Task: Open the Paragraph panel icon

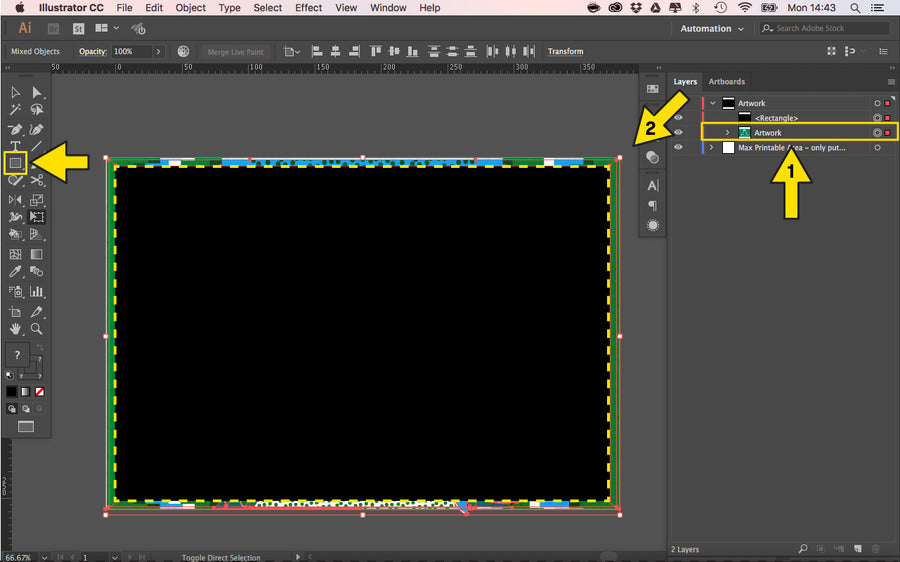Action: point(653,206)
